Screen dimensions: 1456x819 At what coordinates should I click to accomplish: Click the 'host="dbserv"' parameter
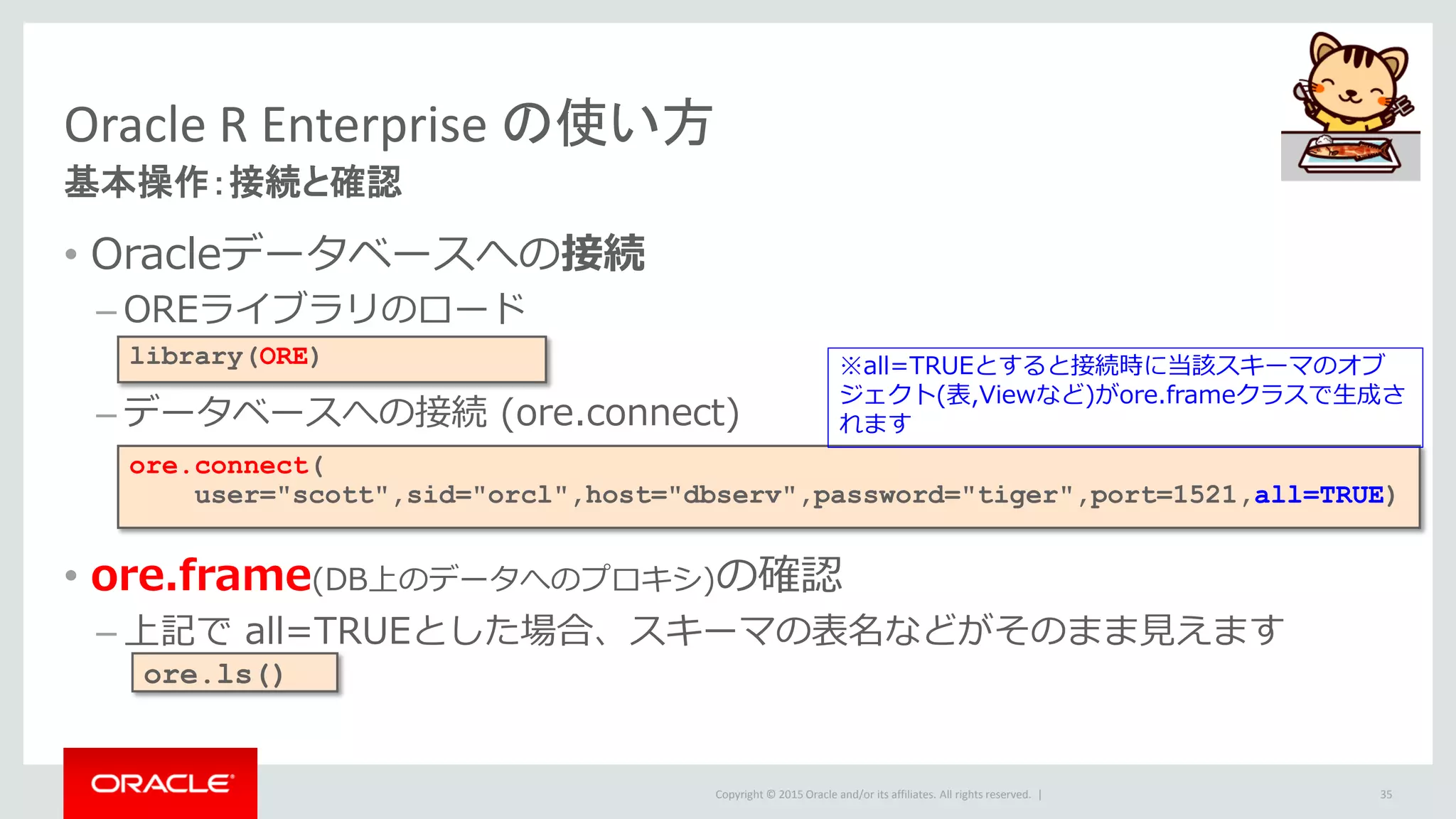click(x=690, y=495)
